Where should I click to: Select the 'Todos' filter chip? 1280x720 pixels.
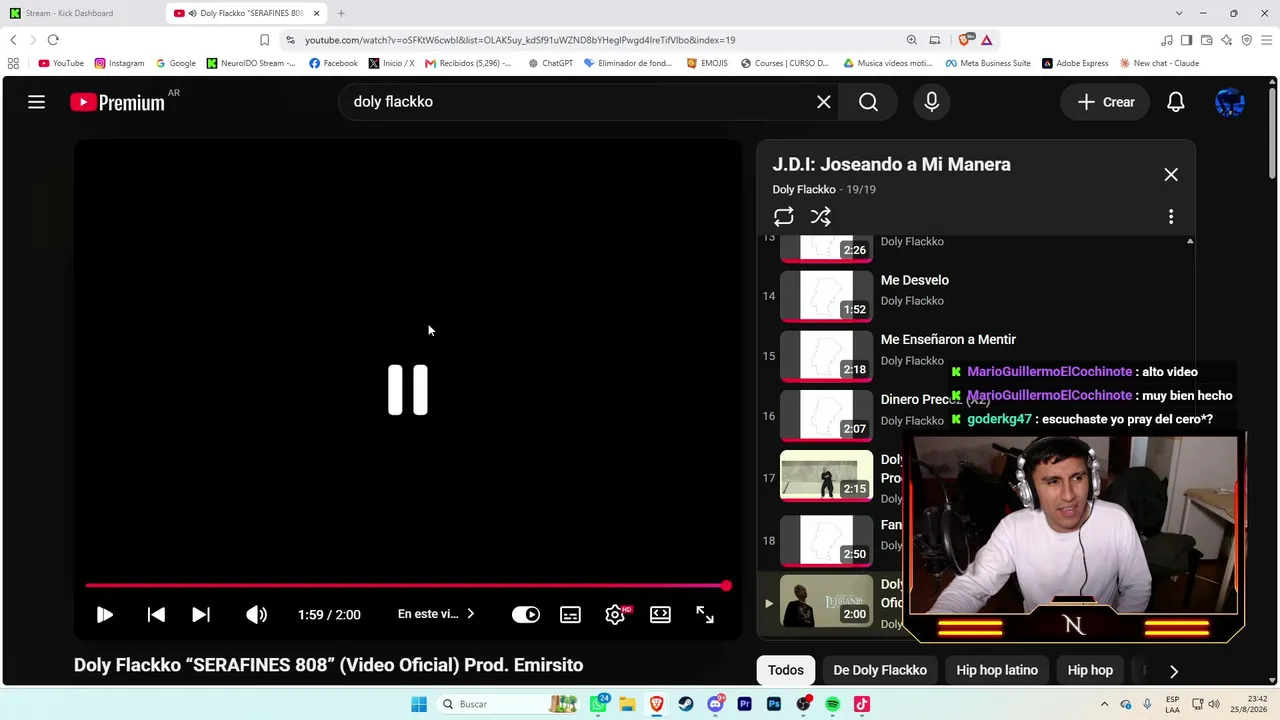coord(786,670)
